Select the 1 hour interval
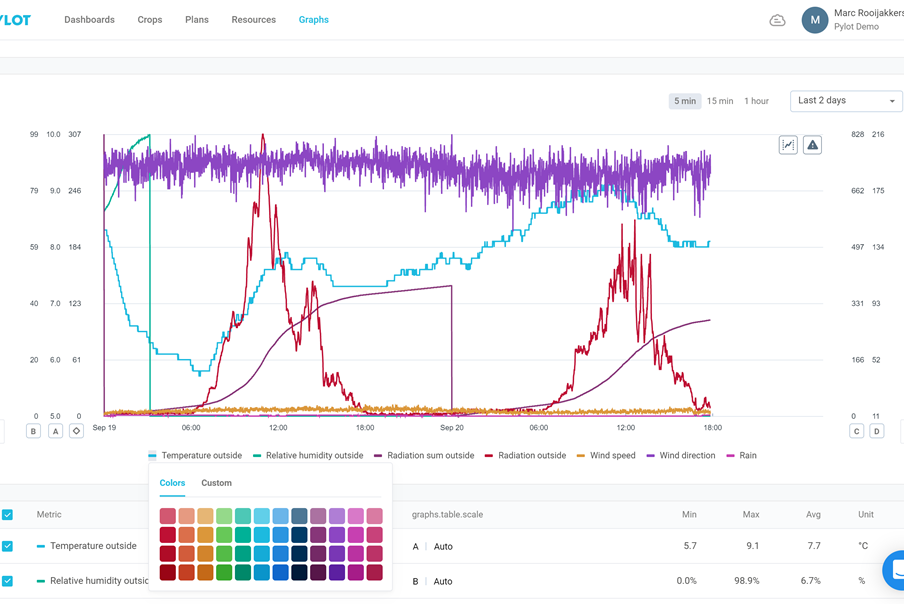The image size is (904, 604). tap(756, 101)
